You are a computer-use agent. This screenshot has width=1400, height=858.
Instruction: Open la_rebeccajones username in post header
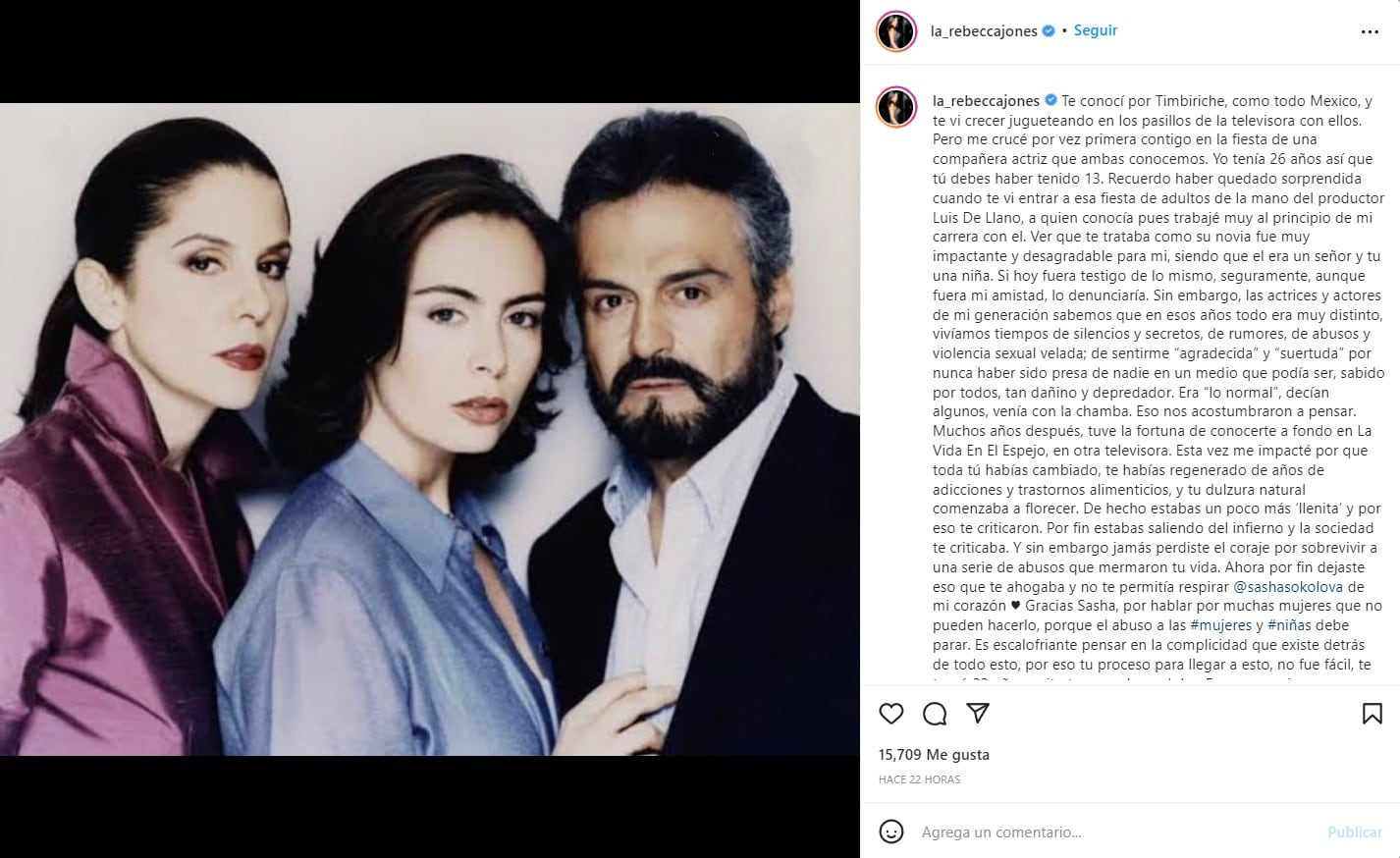click(x=984, y=31)
